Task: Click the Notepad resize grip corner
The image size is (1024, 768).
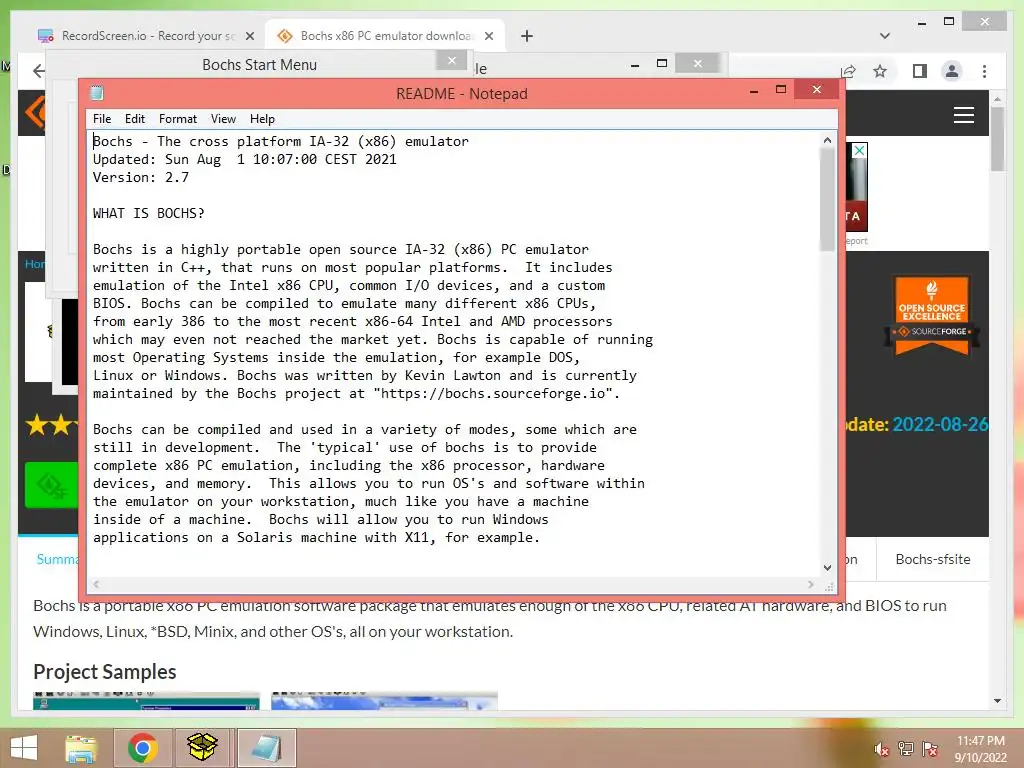Action: point(829,587)
